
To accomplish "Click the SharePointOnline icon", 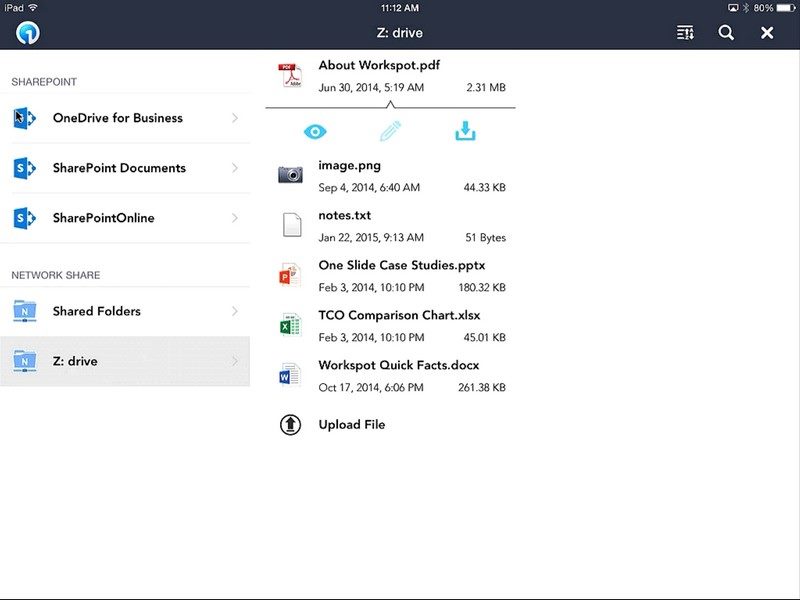I will [24, 218].
